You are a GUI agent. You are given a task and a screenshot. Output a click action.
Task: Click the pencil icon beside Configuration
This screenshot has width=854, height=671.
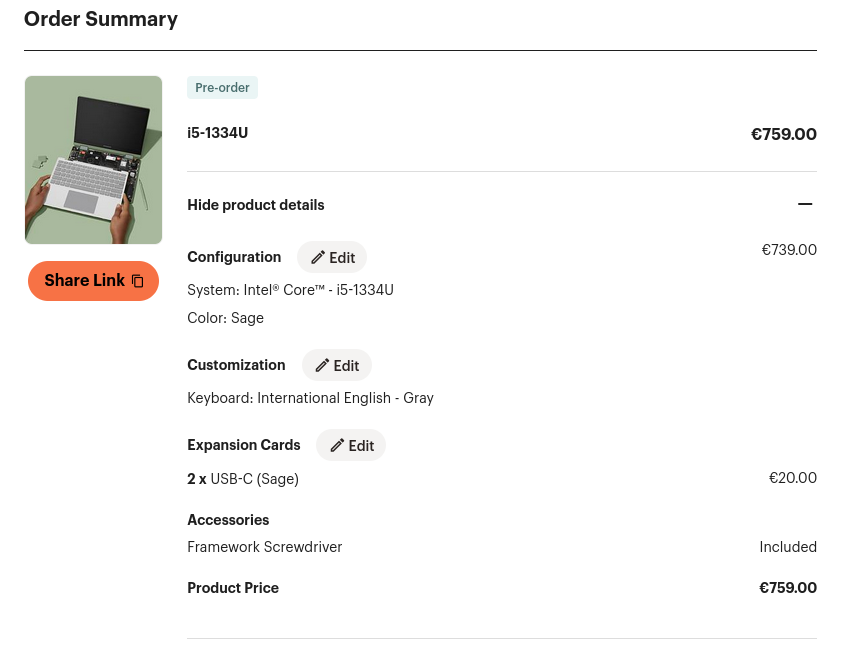(318, 258)
